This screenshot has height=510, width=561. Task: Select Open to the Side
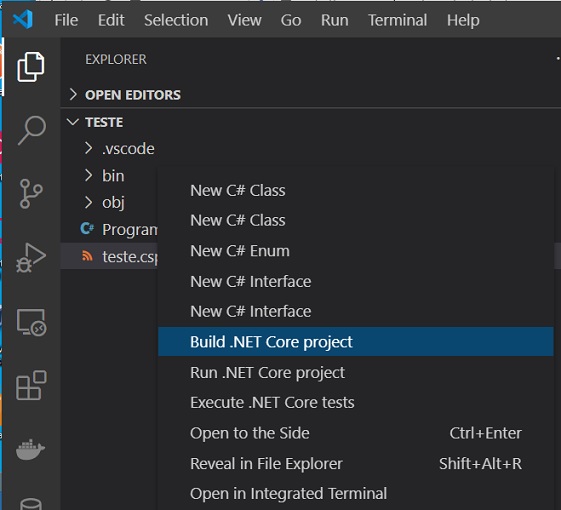tap(356, 433)
